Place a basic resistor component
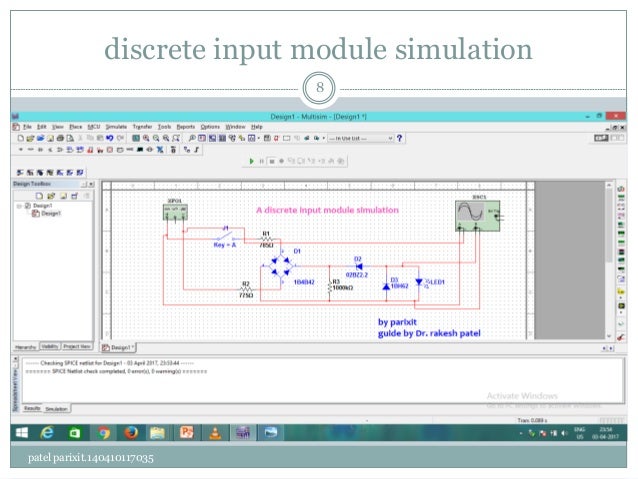The image size is (638, 479). point(31,150)
